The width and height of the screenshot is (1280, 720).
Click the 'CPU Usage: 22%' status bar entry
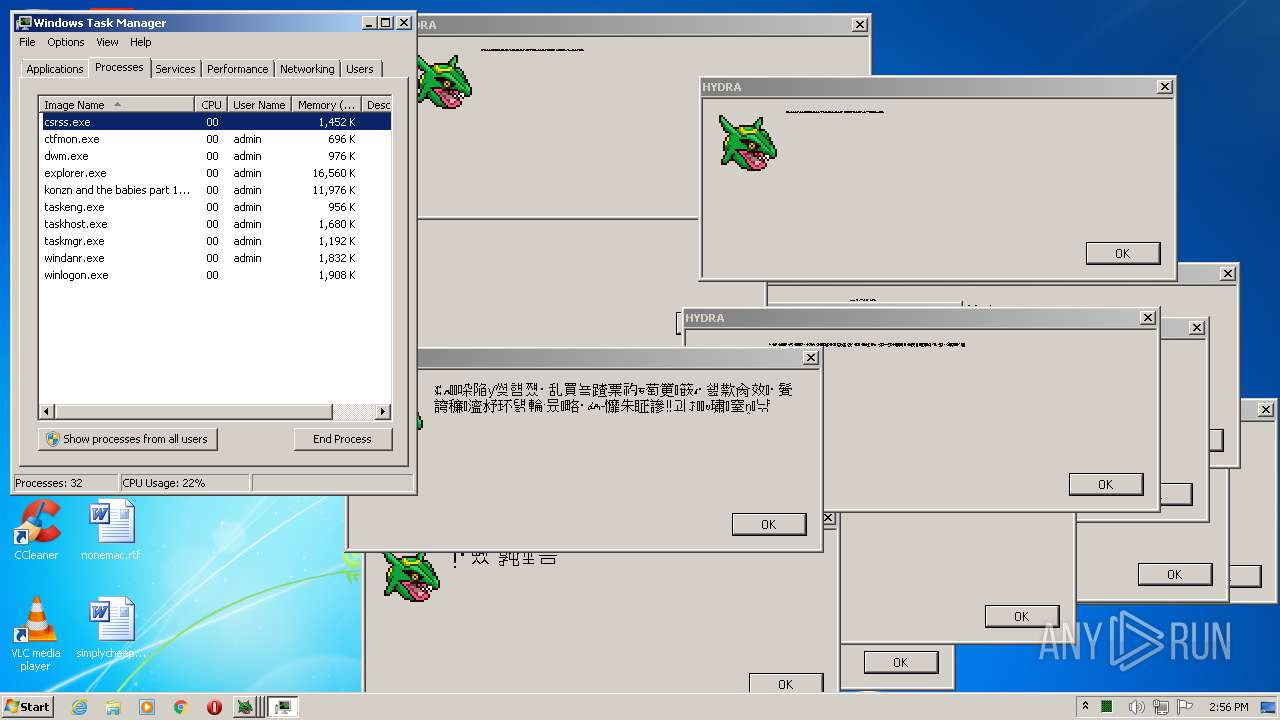coord(184,483)
